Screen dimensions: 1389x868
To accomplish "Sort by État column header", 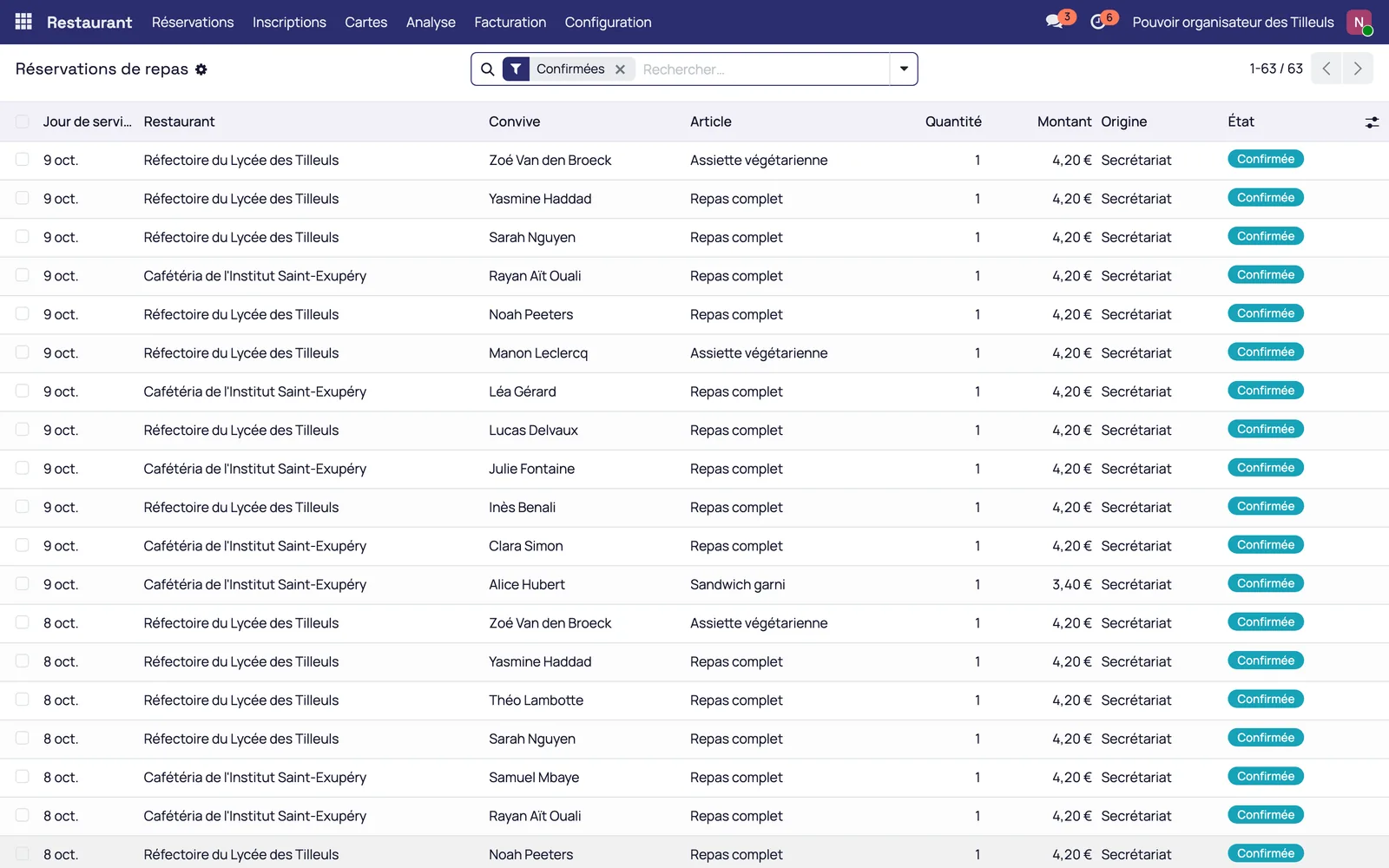I will pos(1241,122).
